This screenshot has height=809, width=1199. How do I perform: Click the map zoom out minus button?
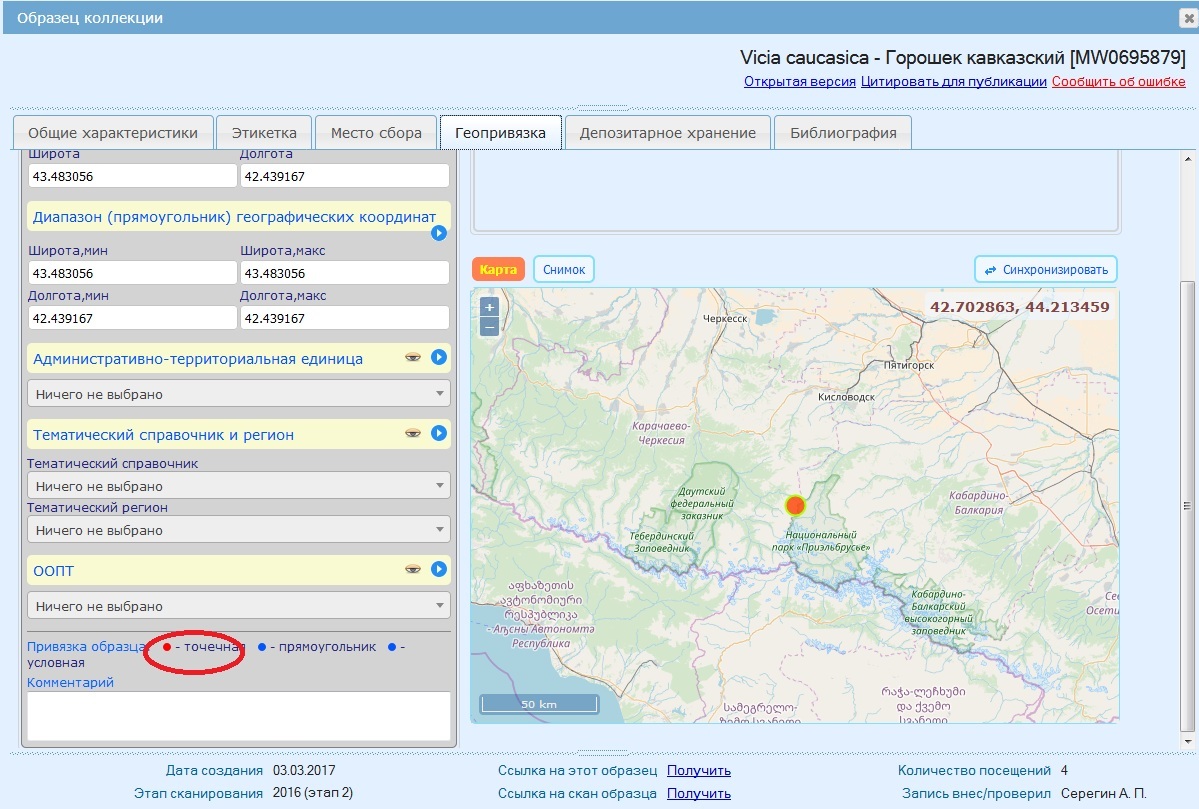point(489,326)
